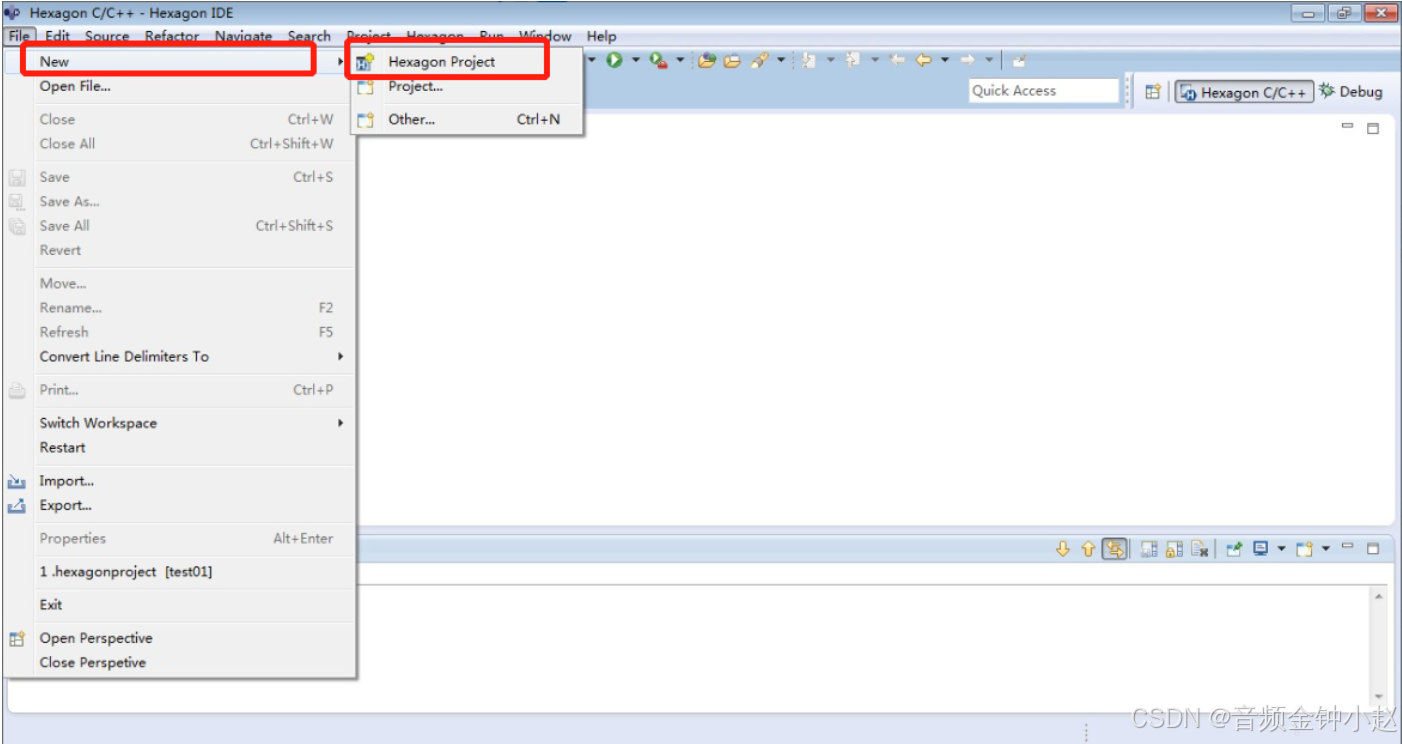Toggle the highlighted link arrows button
The width and height of the screenshot is (1402, 744).
coord(1114,549)
